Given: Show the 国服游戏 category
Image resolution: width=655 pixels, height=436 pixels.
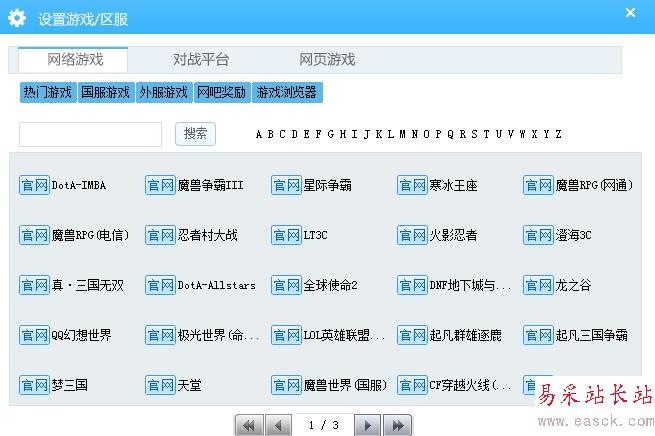Looking at the screenshot, I should point(106,92).
